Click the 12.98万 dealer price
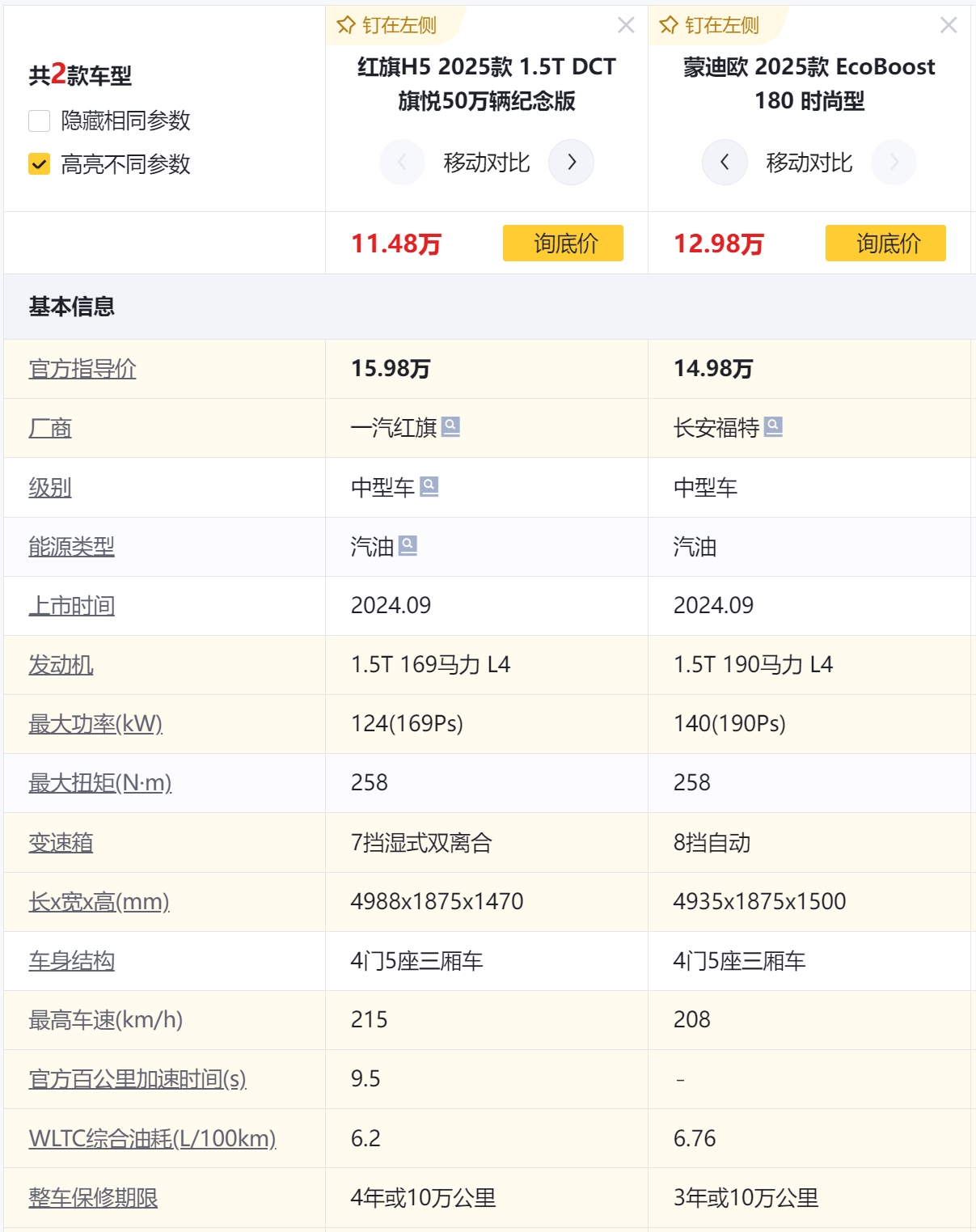976x1232 pixels. [719, 243]
